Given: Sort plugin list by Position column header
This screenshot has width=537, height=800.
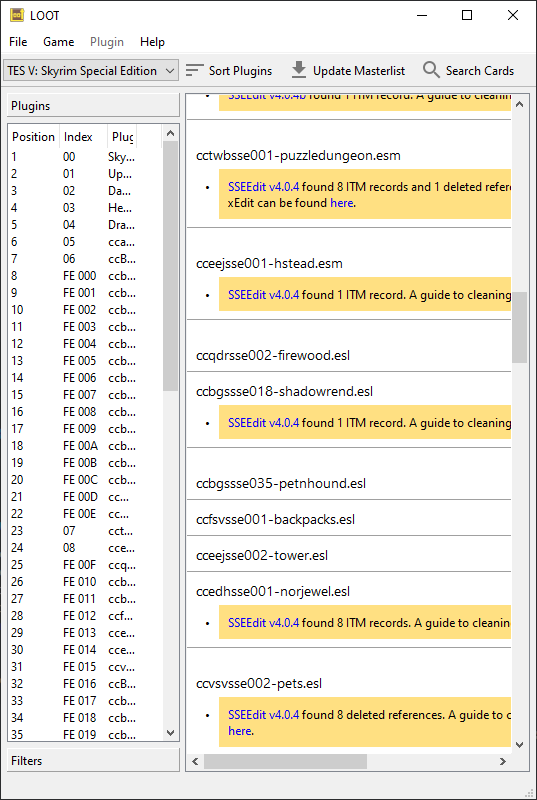Looking at the screenshot, I should tap(34, 137).
